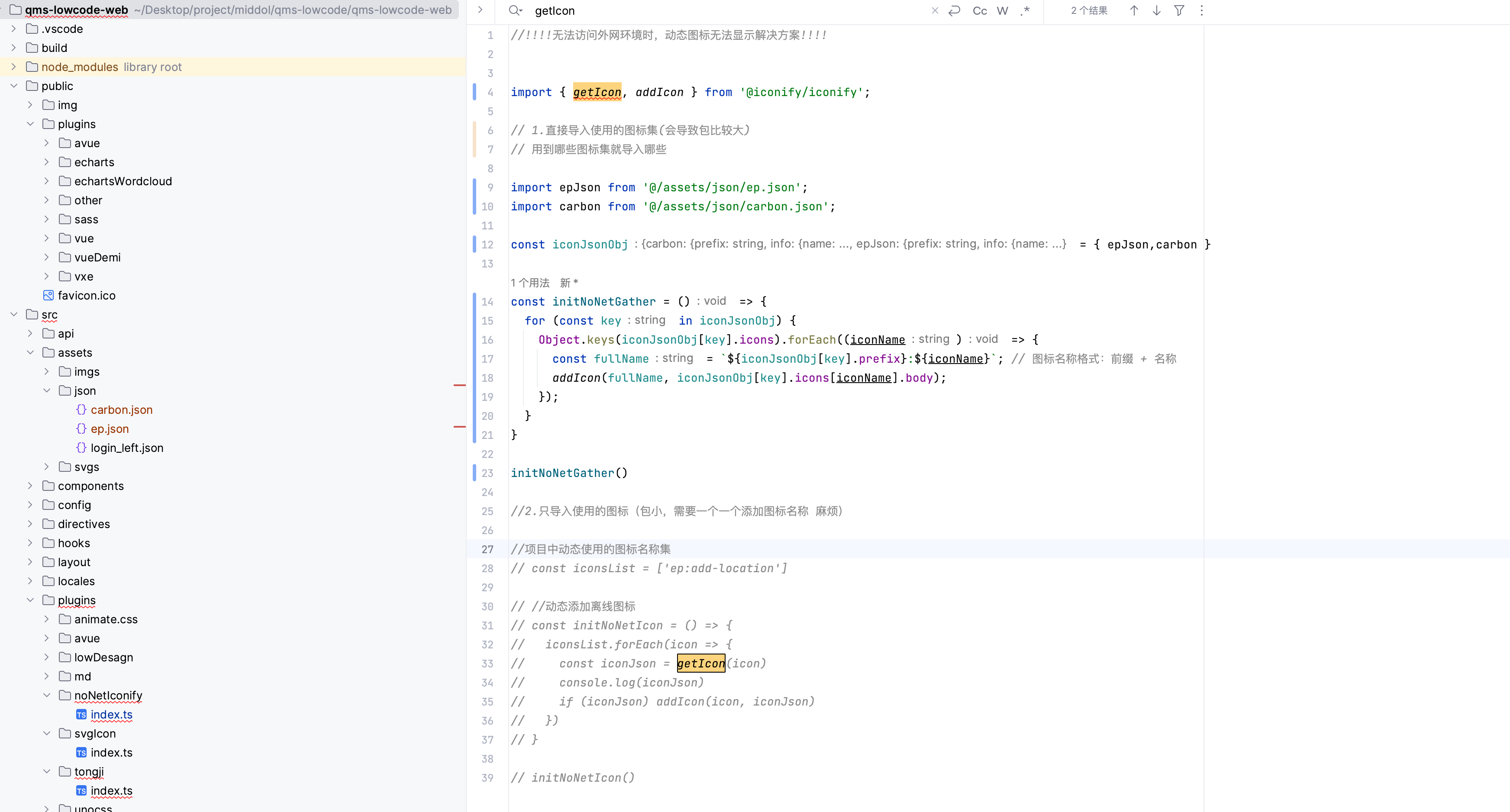Expand the img folder

(30, 105)
